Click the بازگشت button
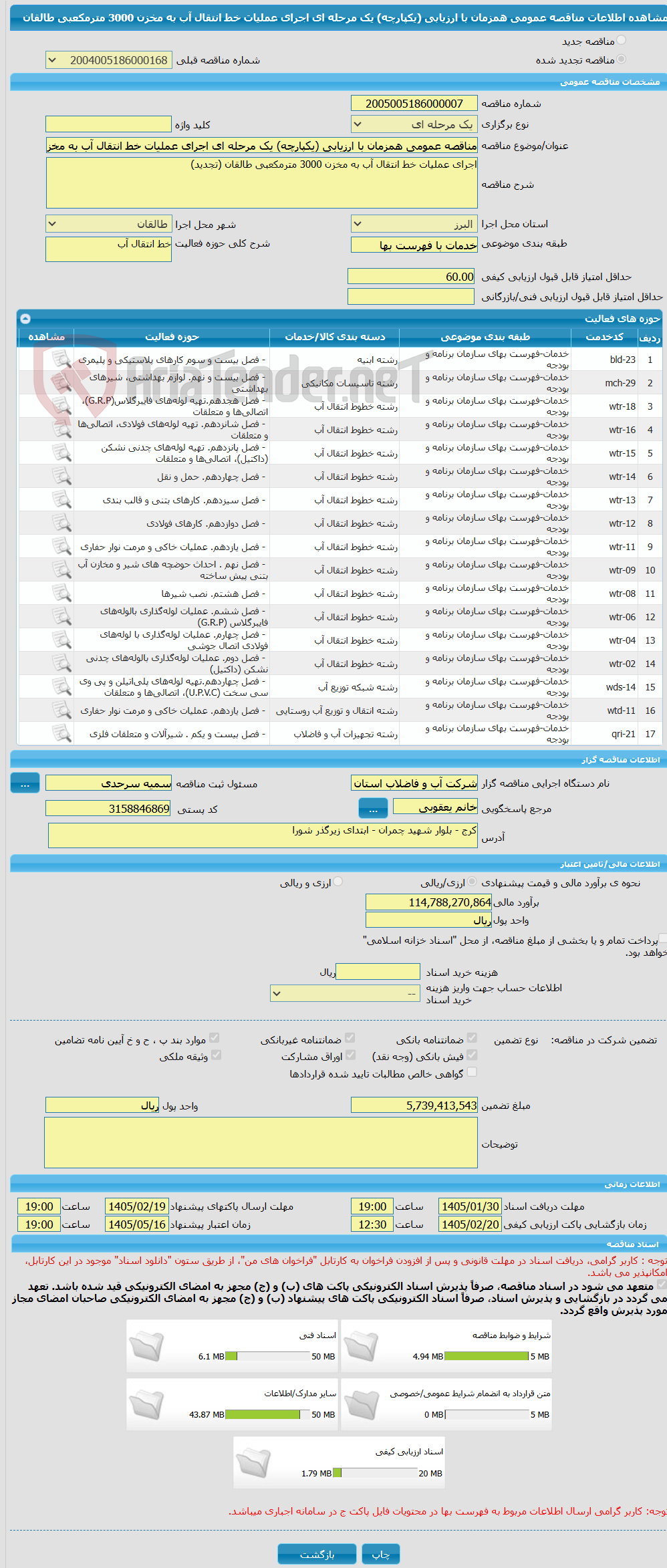 [317, 1554]
